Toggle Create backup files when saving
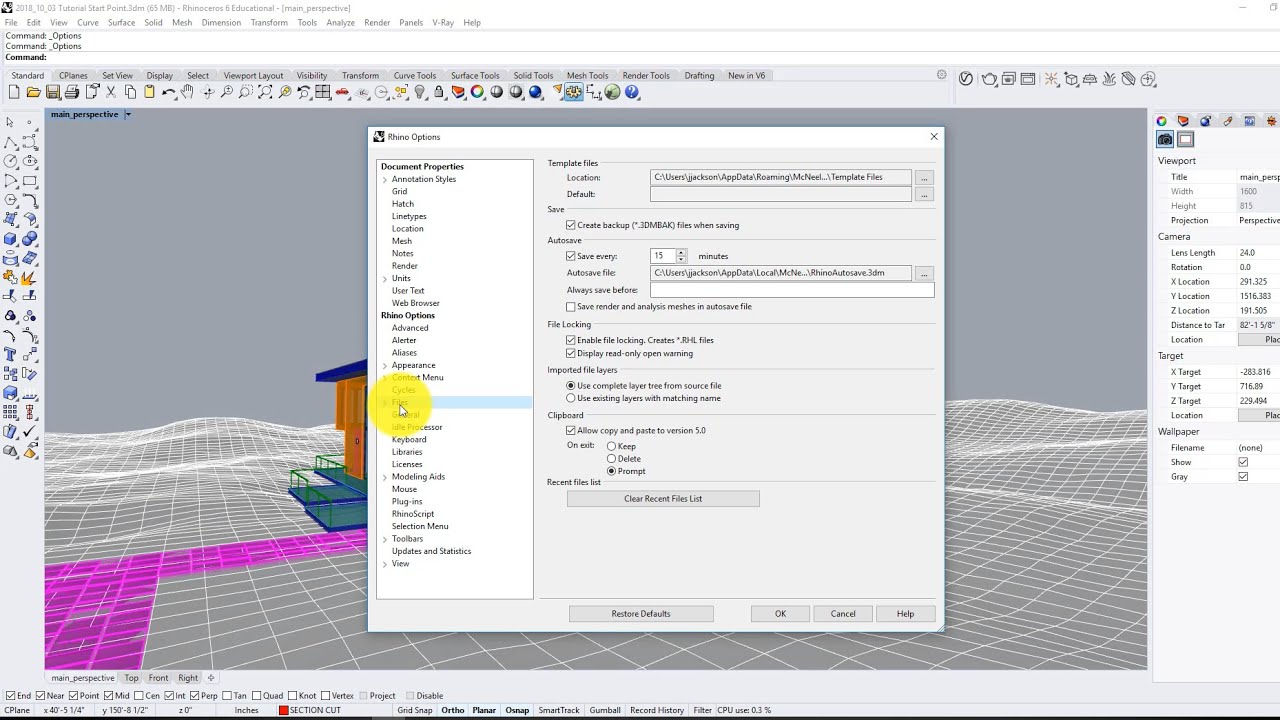 point(571,225)
